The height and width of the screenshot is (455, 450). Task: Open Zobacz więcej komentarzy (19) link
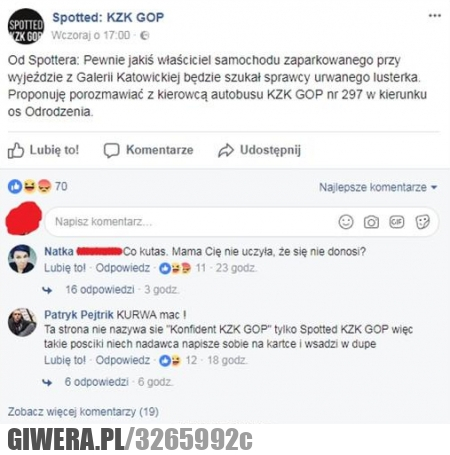83,412
